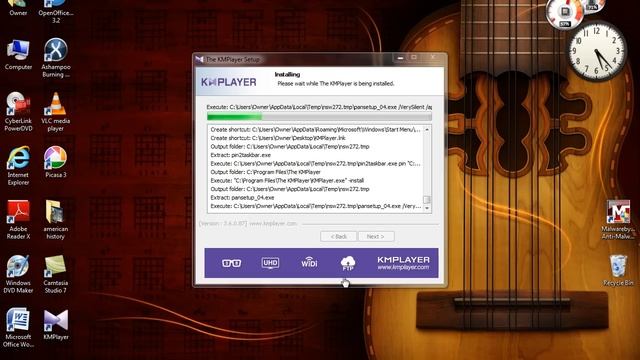Click the log list scroll down arrow
Viewport: 640px width, 360px height.
coord(427,208)
